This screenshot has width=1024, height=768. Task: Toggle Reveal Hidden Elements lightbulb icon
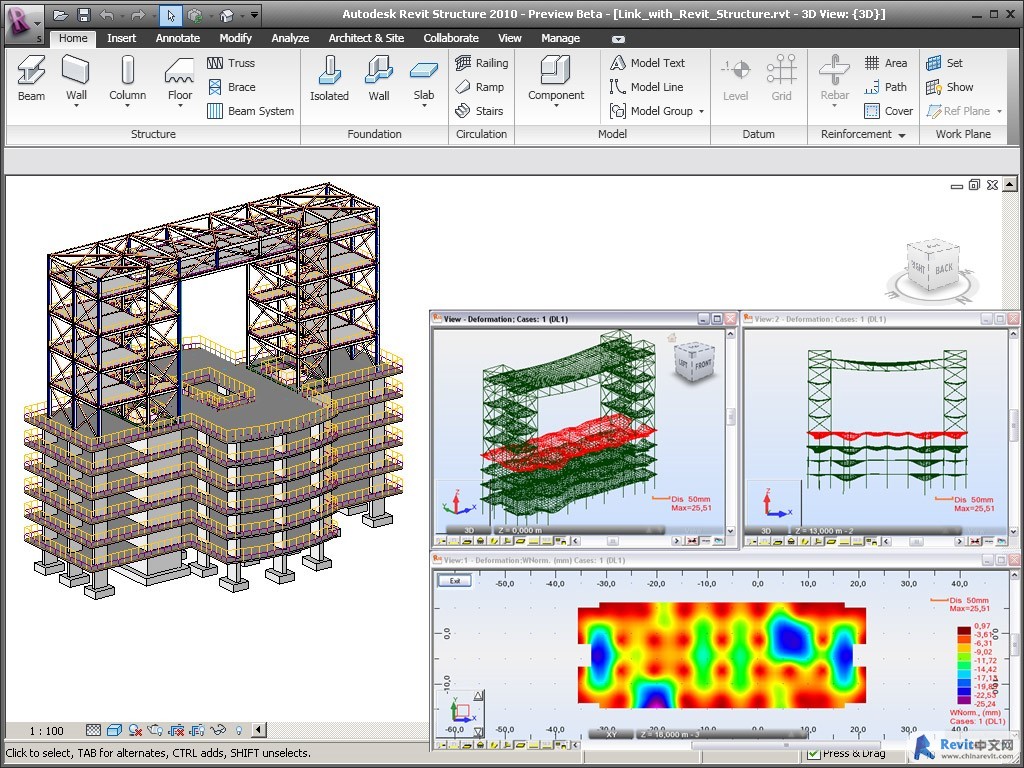click(x=238, y=730)
